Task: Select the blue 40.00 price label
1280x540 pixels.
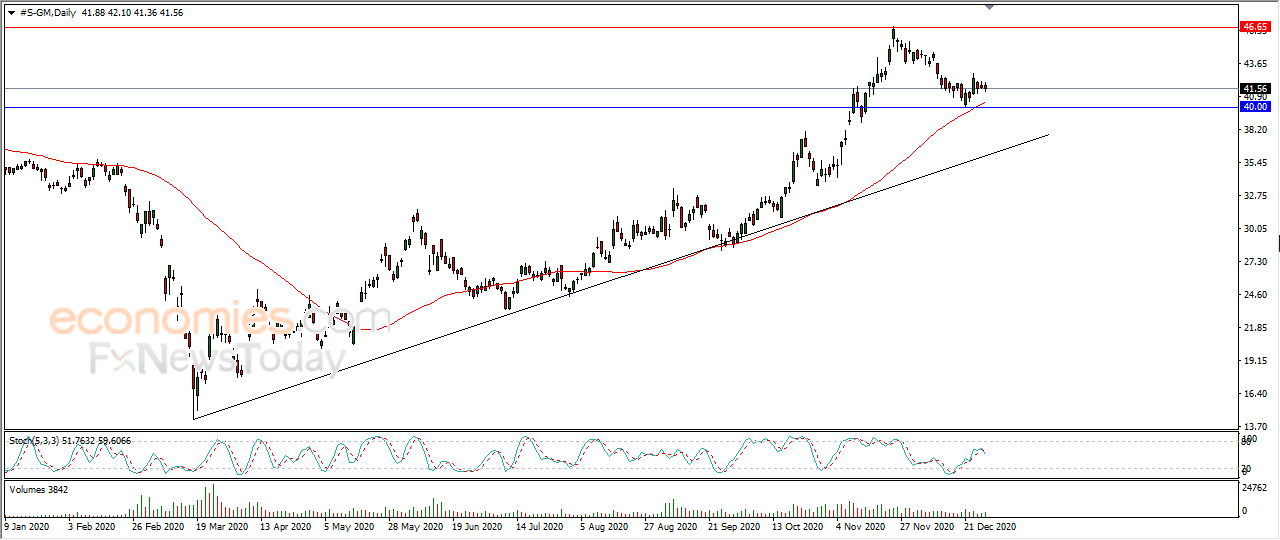Action: [1254, 106]
